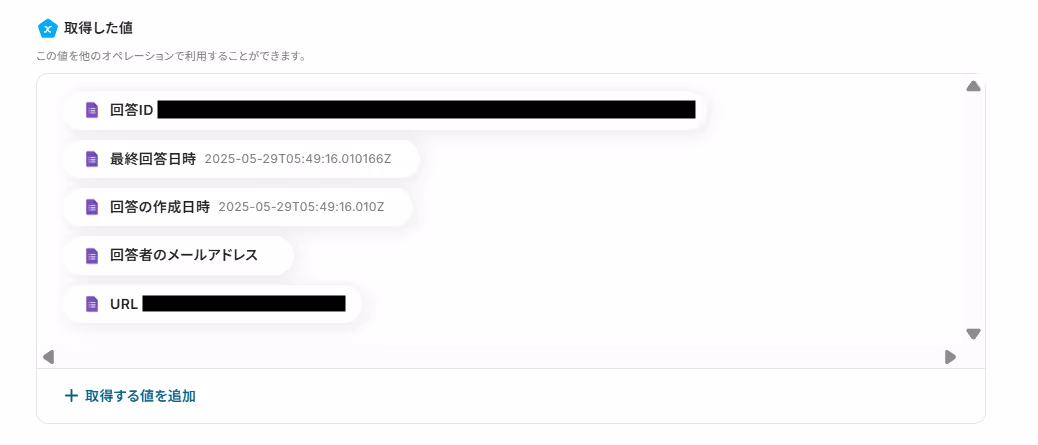Click the blacked-out value in the URL chip
This screenshot has width=1038, height=445.
(x=244, y=304)
